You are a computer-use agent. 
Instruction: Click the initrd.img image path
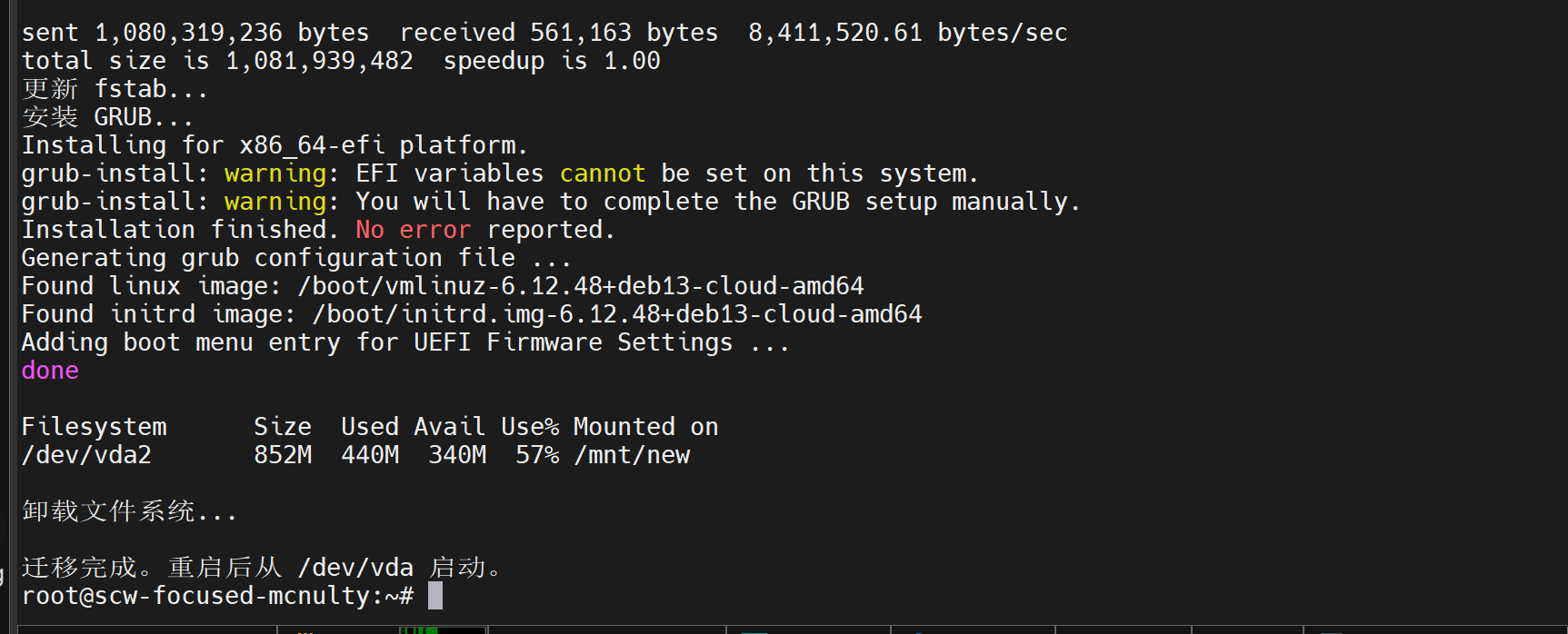[x=616, y=314]
